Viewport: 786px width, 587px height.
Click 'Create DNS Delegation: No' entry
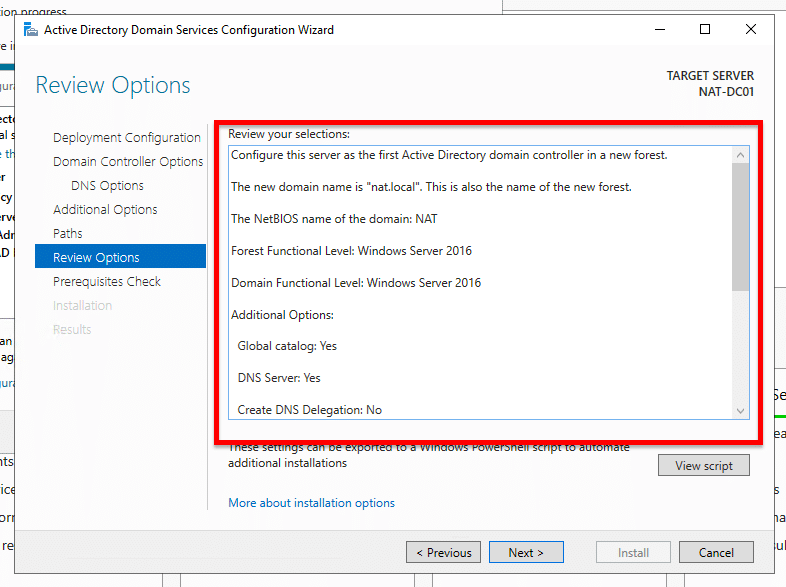[310, 410]
